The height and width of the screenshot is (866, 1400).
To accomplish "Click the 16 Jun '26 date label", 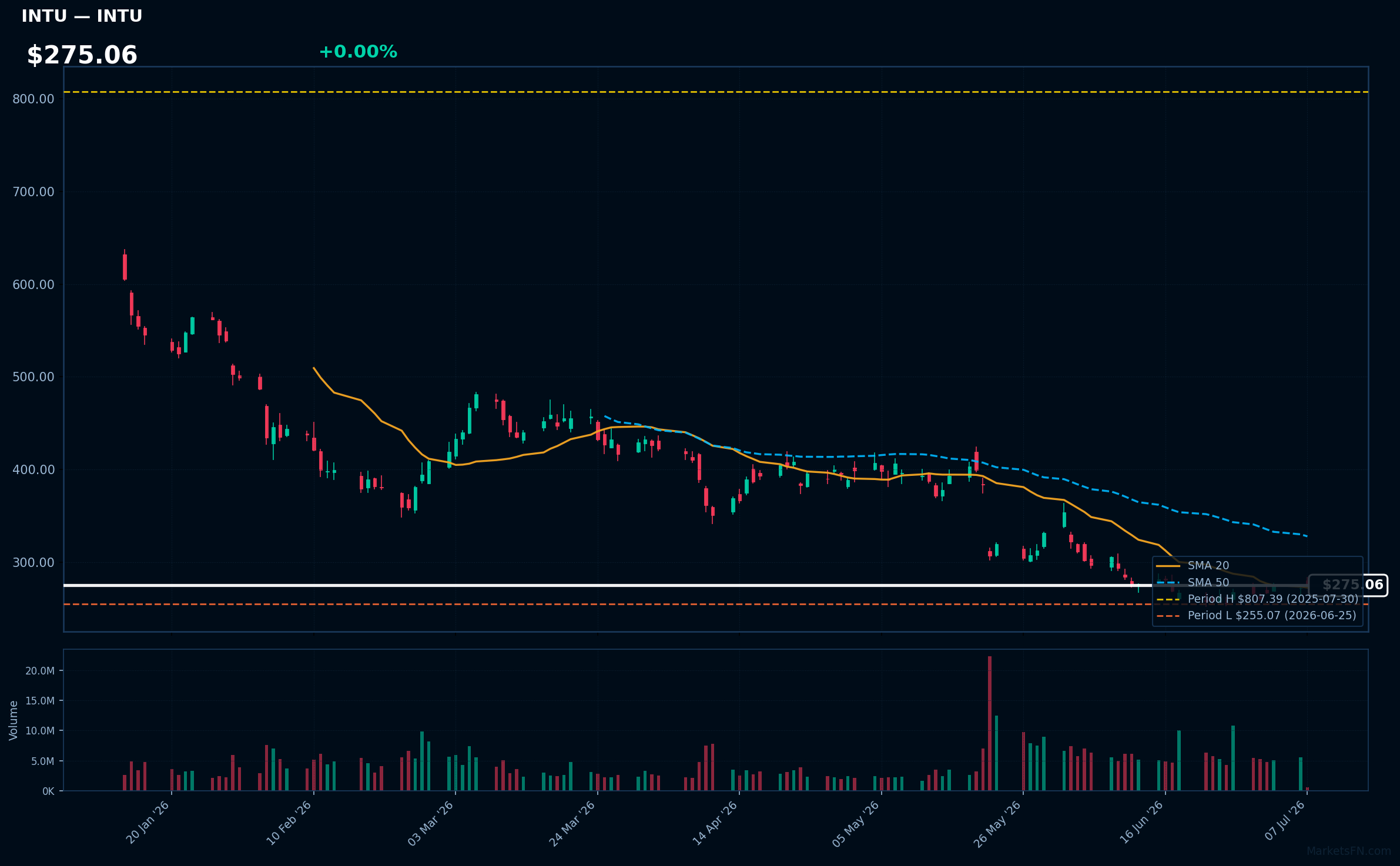I will point(1141,823).
